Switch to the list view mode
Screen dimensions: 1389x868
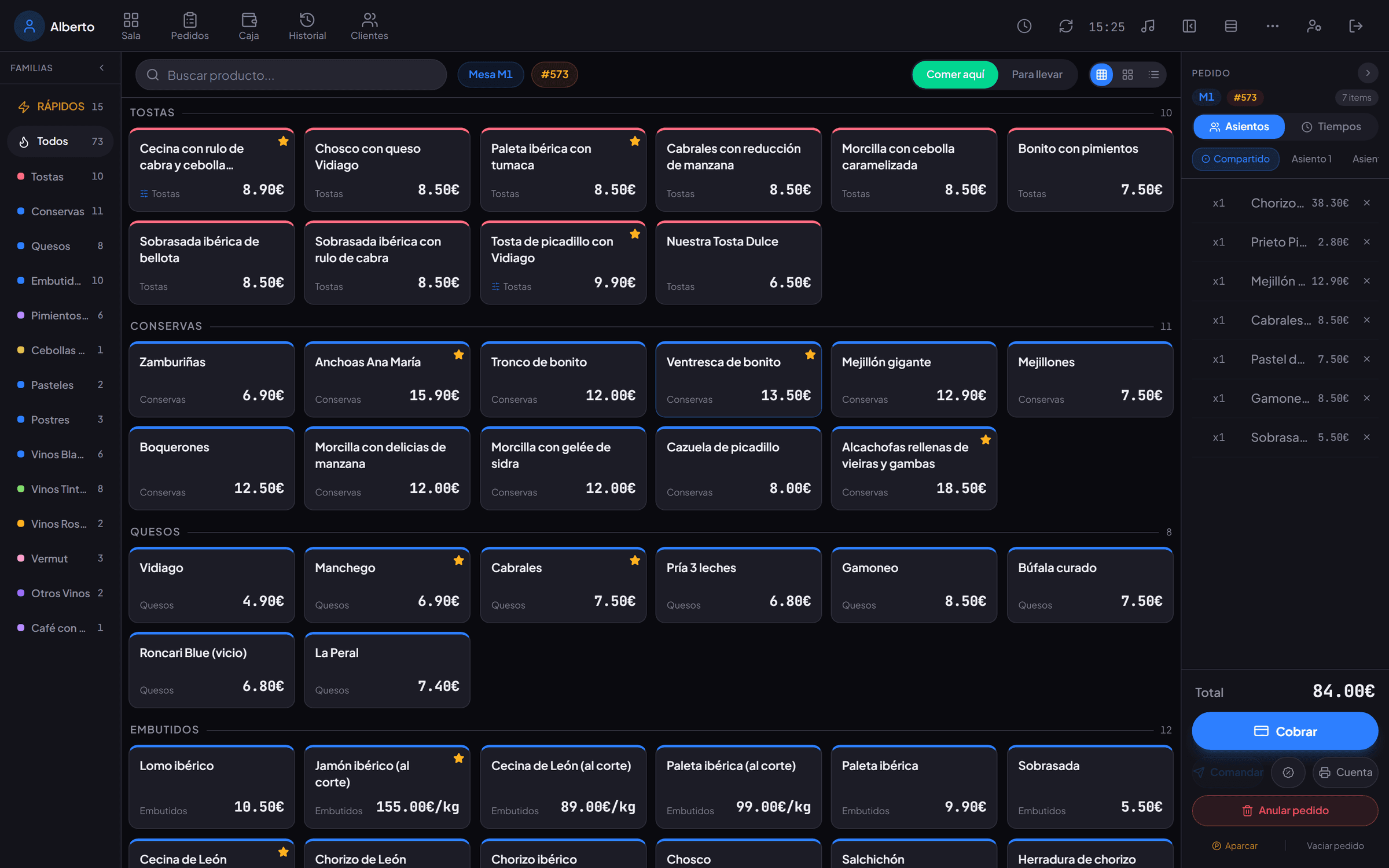click(x=1153, y=75)
